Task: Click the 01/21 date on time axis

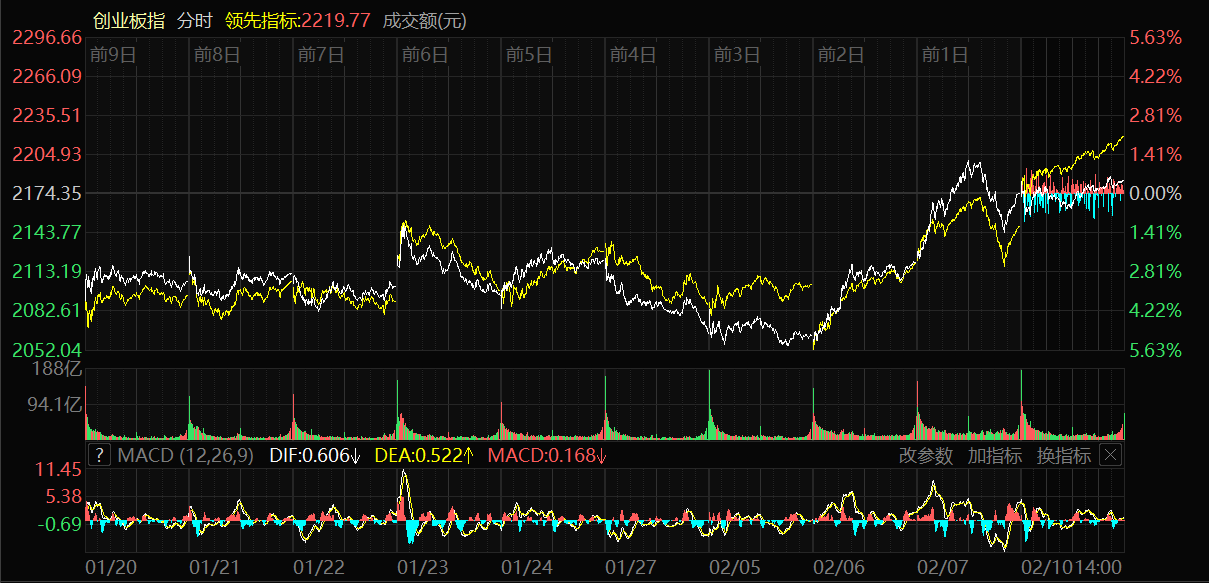Action: click(x=215, y=568)
